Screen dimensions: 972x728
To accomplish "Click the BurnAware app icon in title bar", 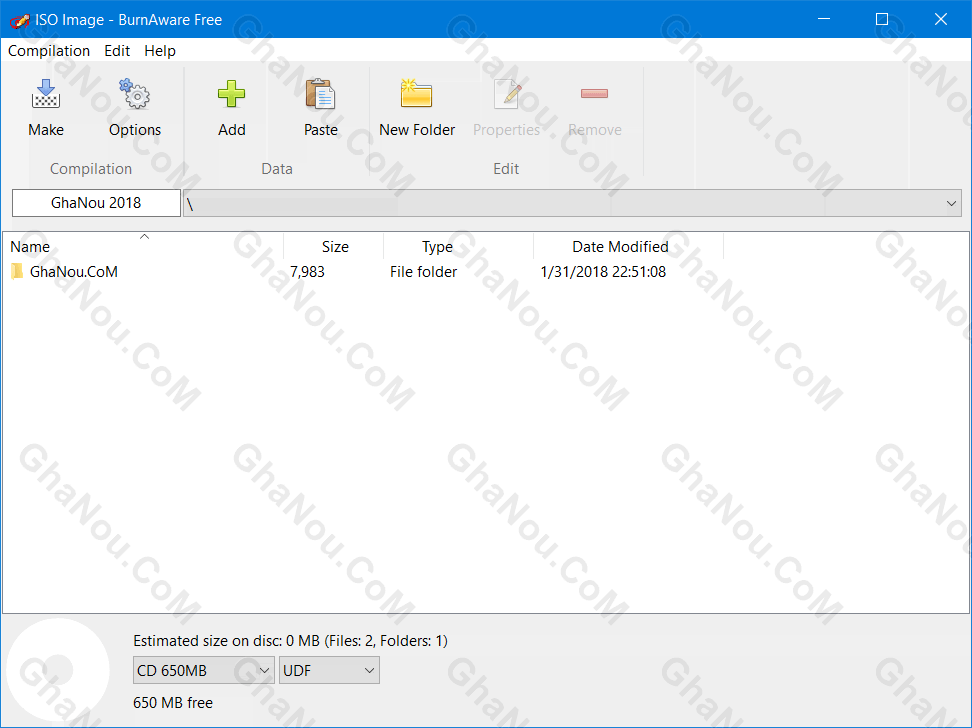I will click(19, 20).
